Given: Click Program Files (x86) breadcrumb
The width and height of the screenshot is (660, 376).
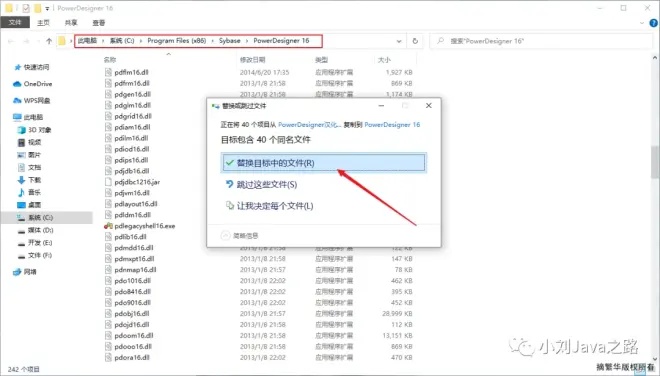Looking at the screenshot, I should click(x=177, y=41).
